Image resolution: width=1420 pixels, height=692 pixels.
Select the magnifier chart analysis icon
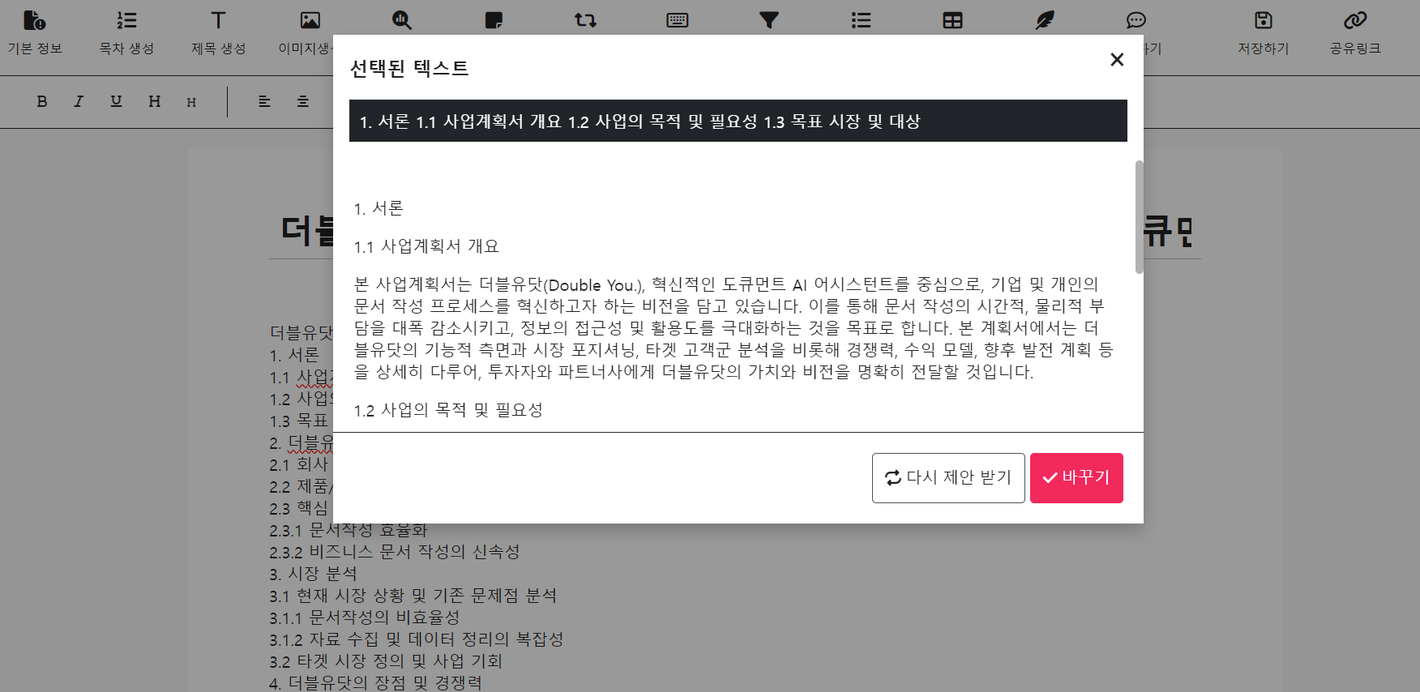(x=402, y=20)
